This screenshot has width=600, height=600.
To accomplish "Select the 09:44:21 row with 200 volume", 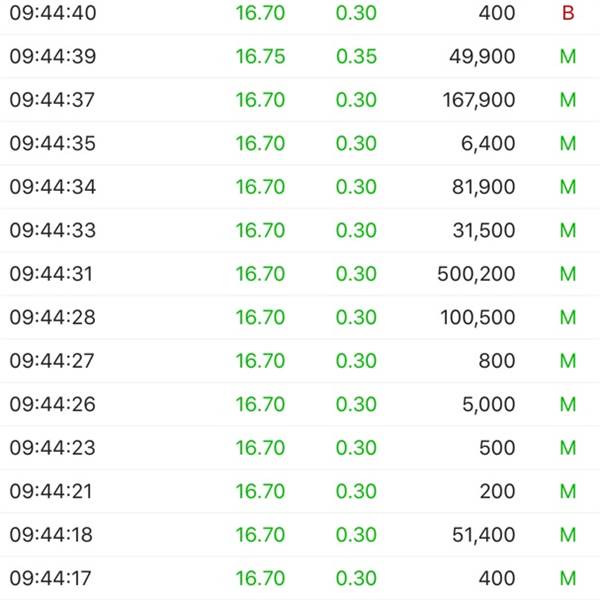I will 300,491.
